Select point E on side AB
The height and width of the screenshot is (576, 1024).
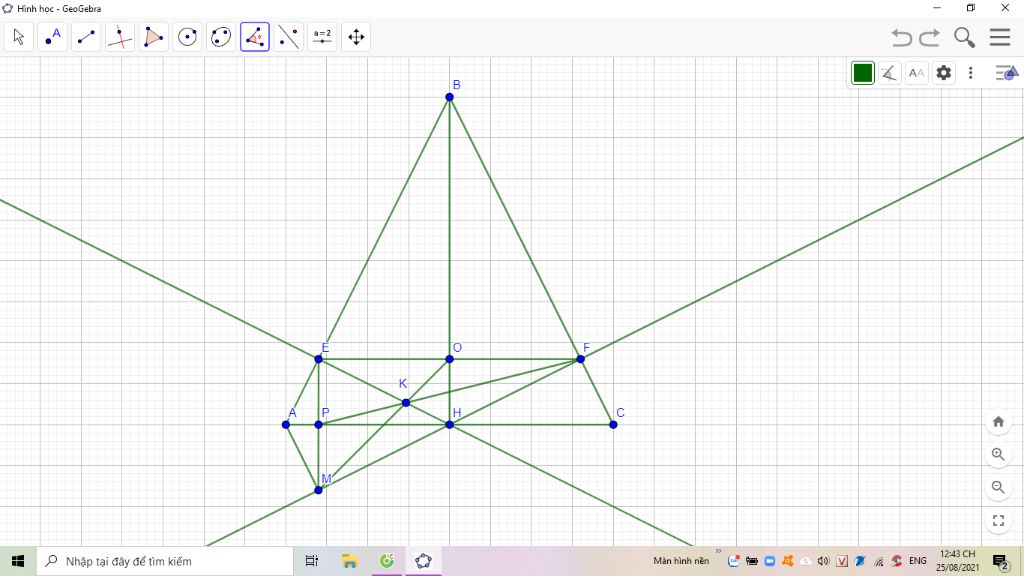pos(319,359)
